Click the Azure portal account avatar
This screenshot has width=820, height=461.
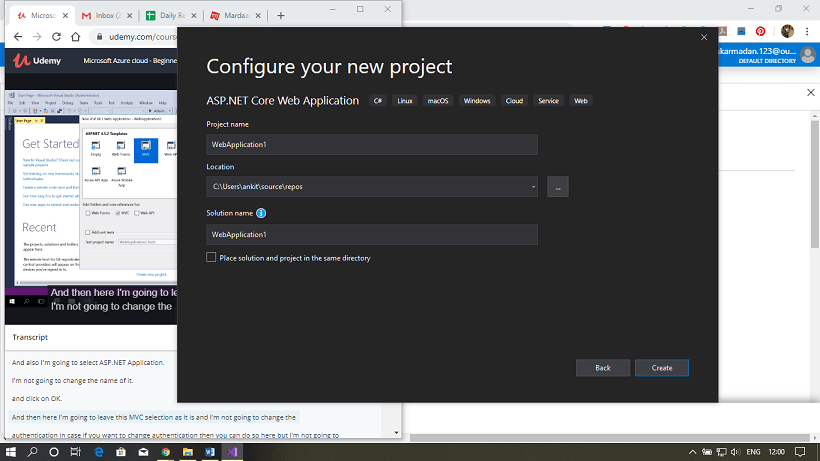808,55
